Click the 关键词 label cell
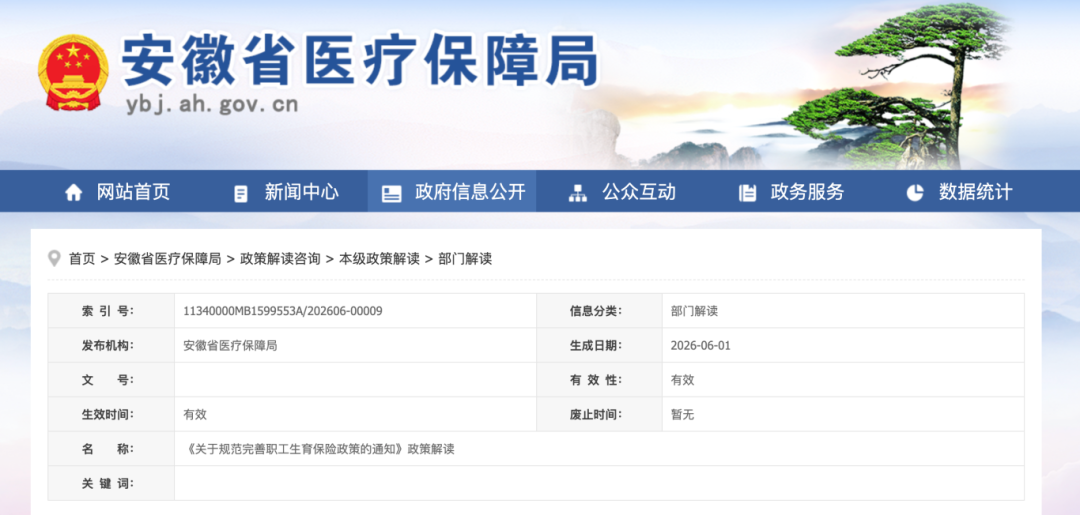Screen dimensions: 1080x515 pyautogui.click(x=111, y=483)
